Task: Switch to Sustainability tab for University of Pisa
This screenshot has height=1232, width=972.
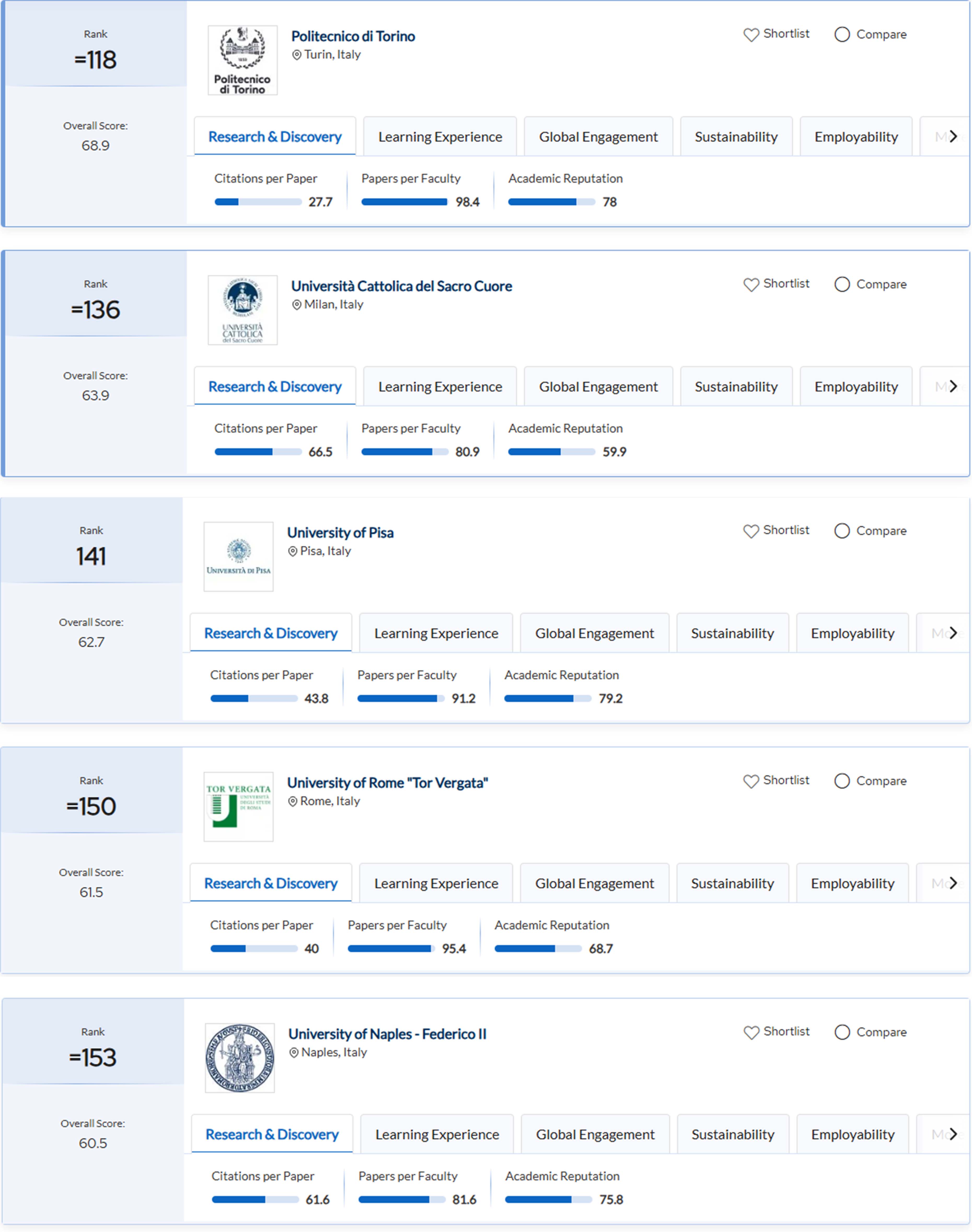Action: click(x=732, y=633)
